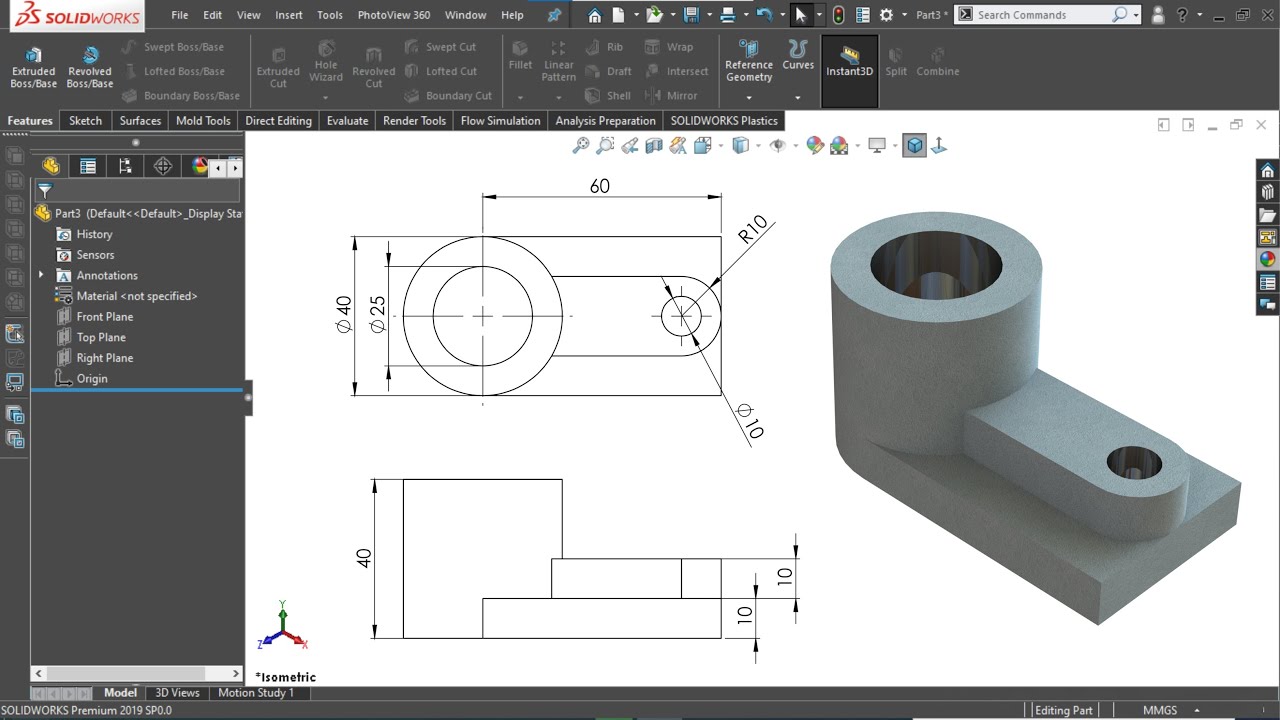Select the Extruded Boss/Base tool

point(33,67)
